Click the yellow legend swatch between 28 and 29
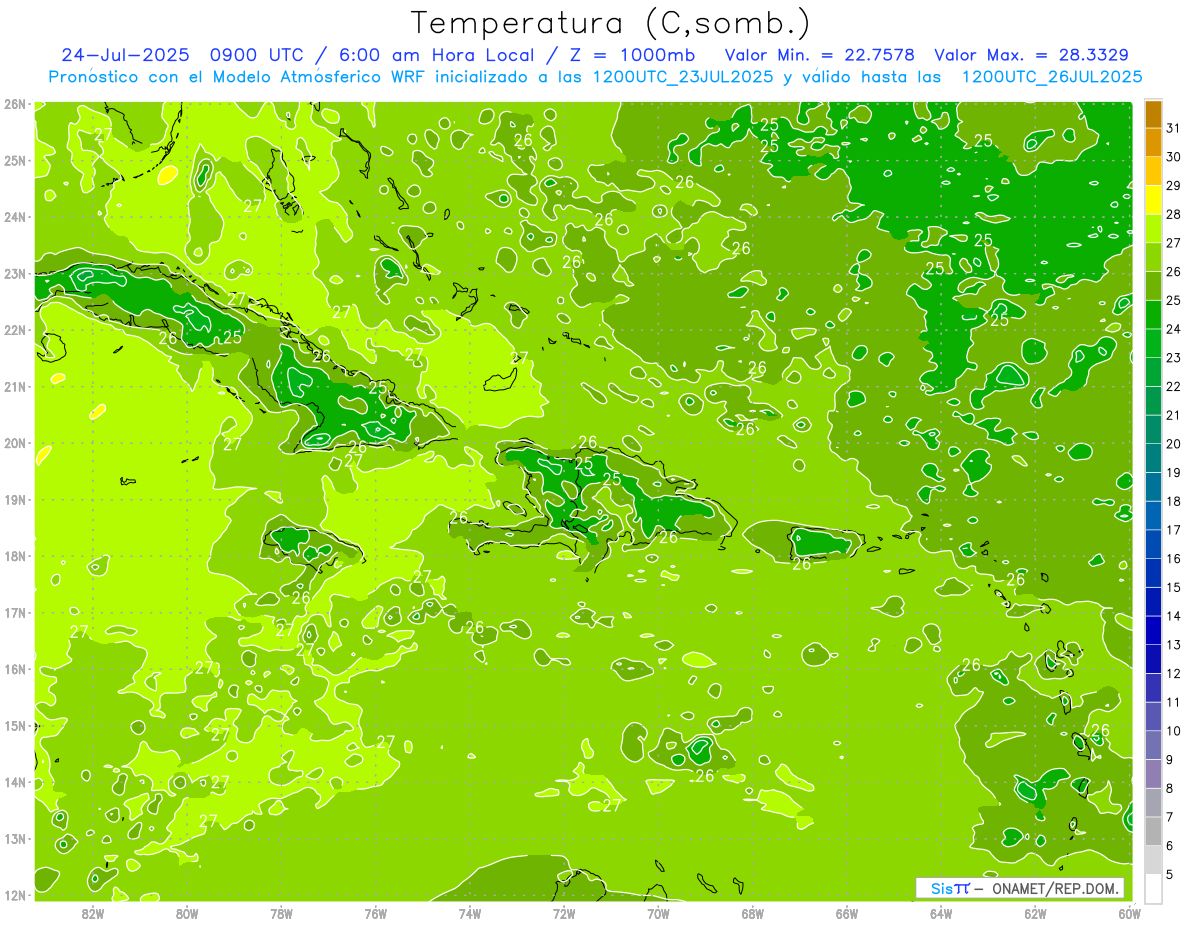The image size is (1200, 927). pyautogui.click(x=1153, y=201)
